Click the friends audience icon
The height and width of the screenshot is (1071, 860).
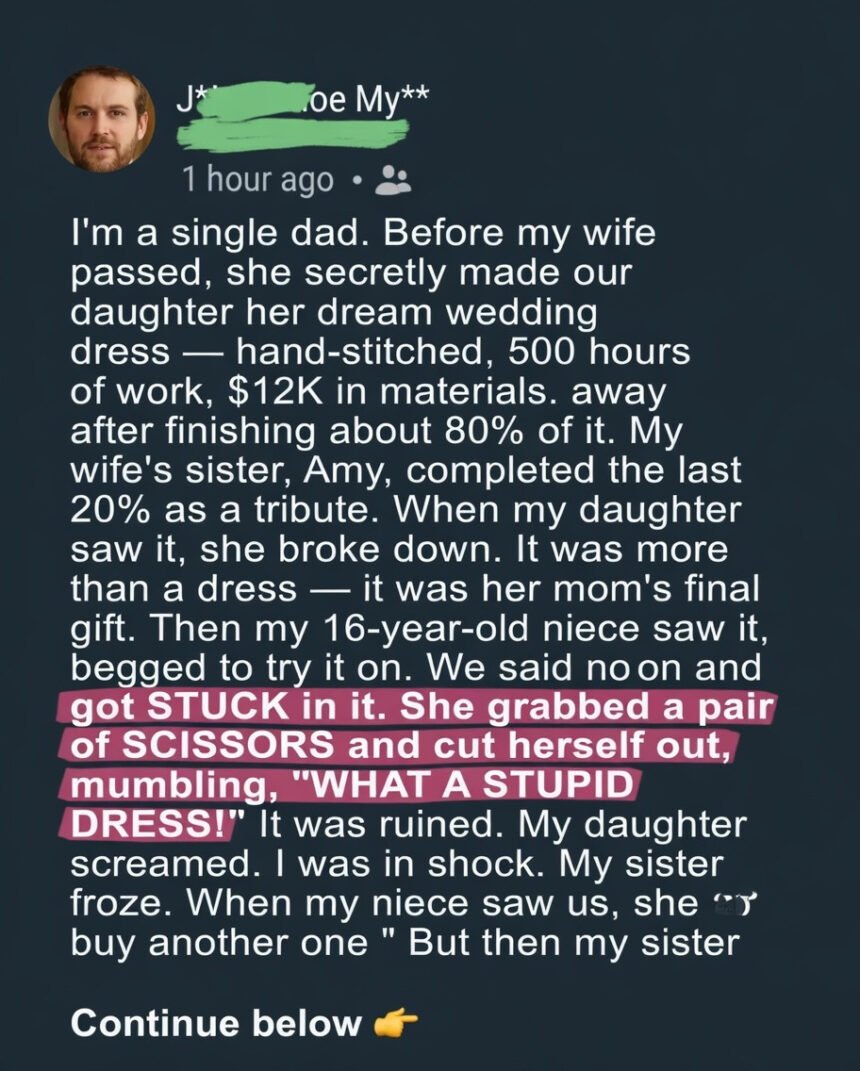(x=392, y=180)
